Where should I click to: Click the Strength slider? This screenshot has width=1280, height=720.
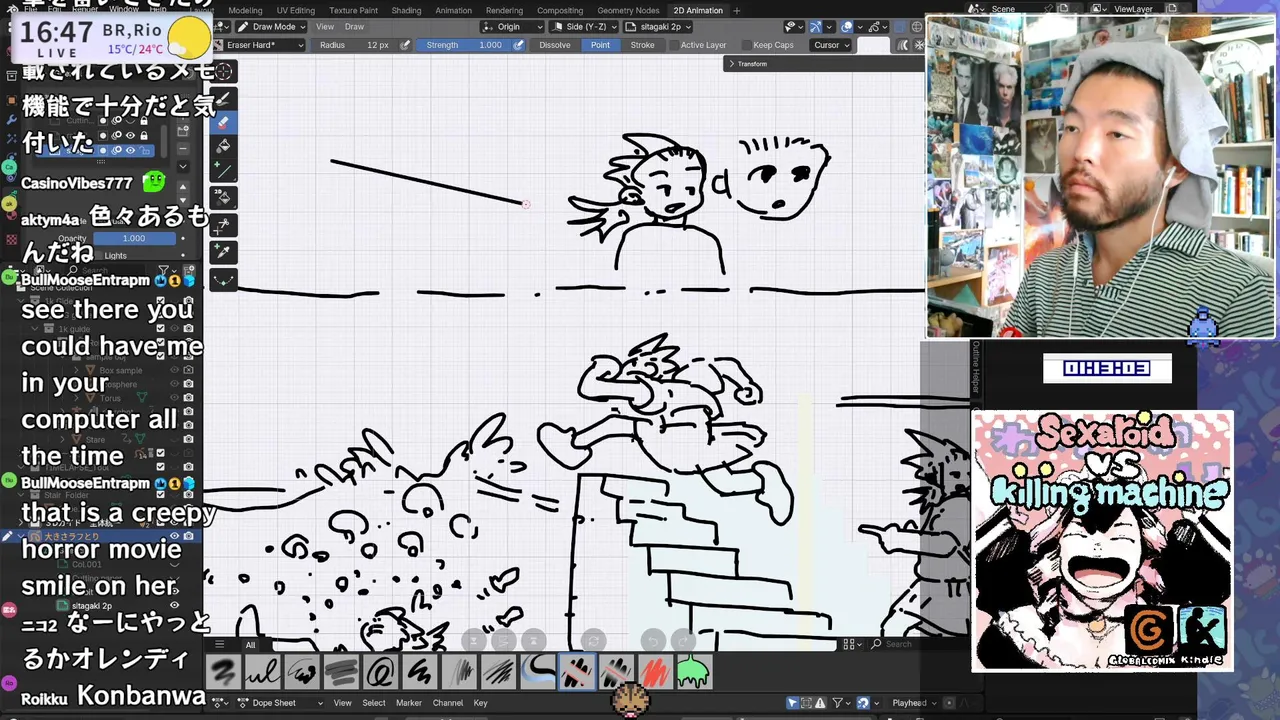[x=464, y=45]
